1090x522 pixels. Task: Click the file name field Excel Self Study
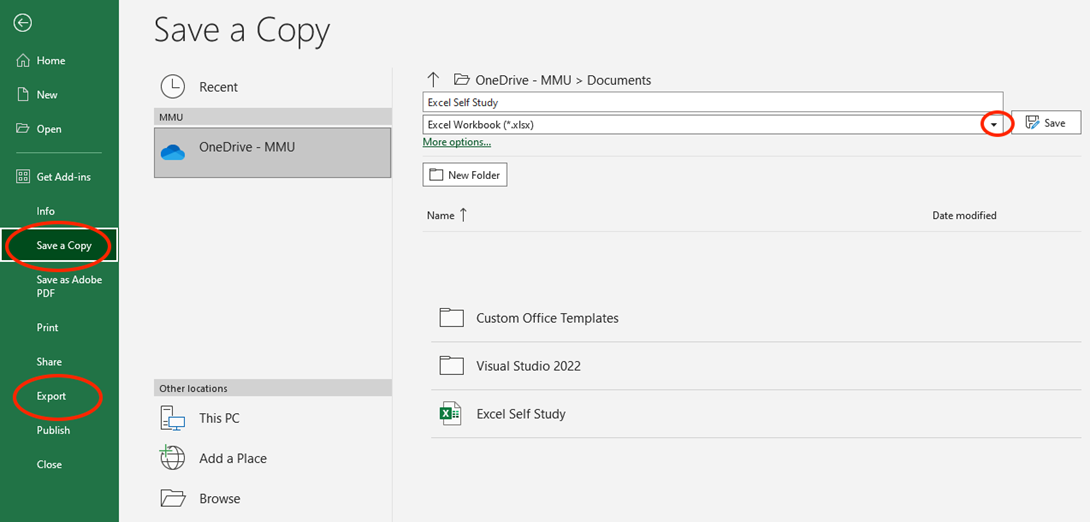tap(713, 102)
